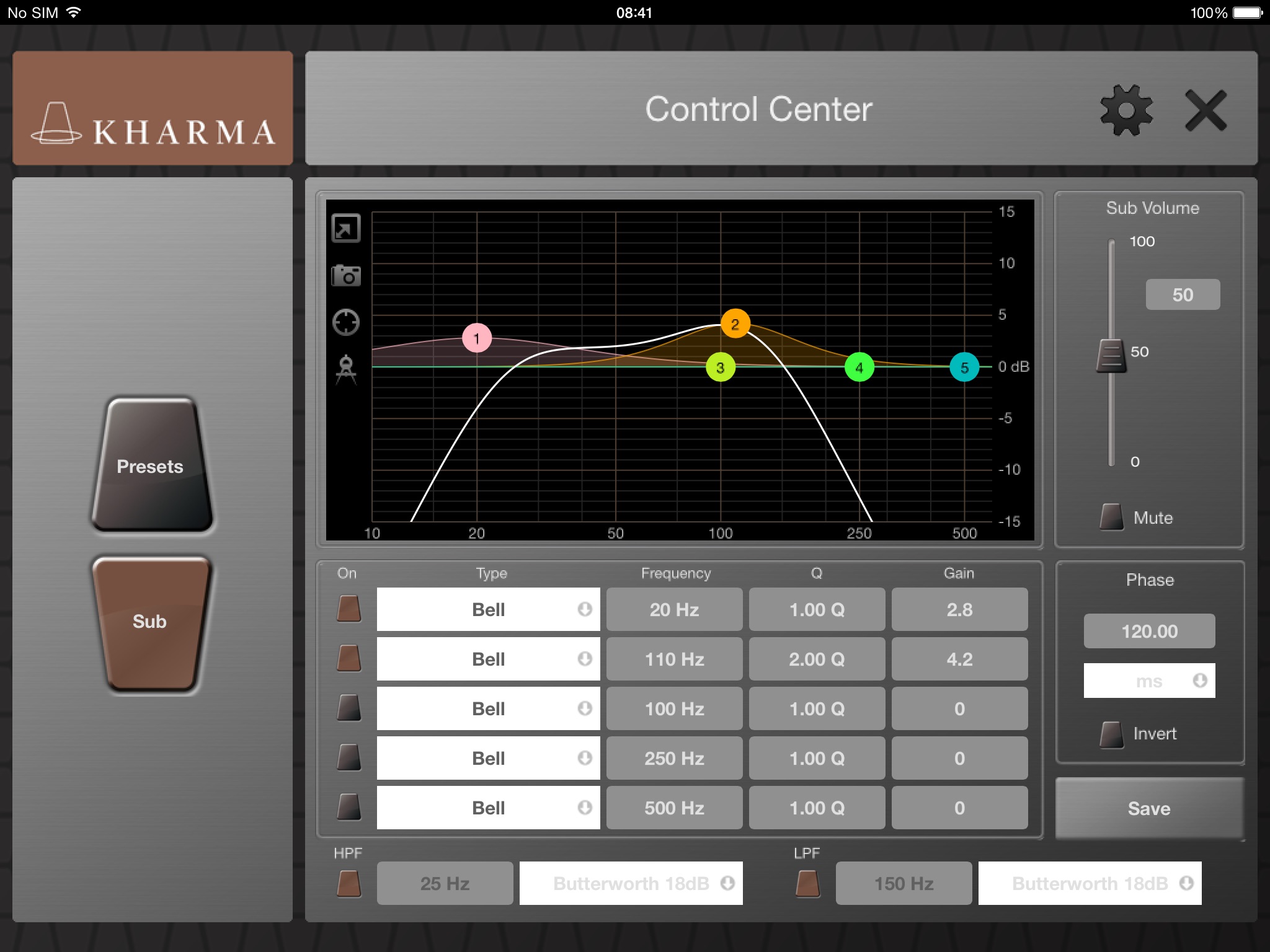Edit the Q field of the 500 Hz band
Screen dimensions: 1270x952
point(817,808)
